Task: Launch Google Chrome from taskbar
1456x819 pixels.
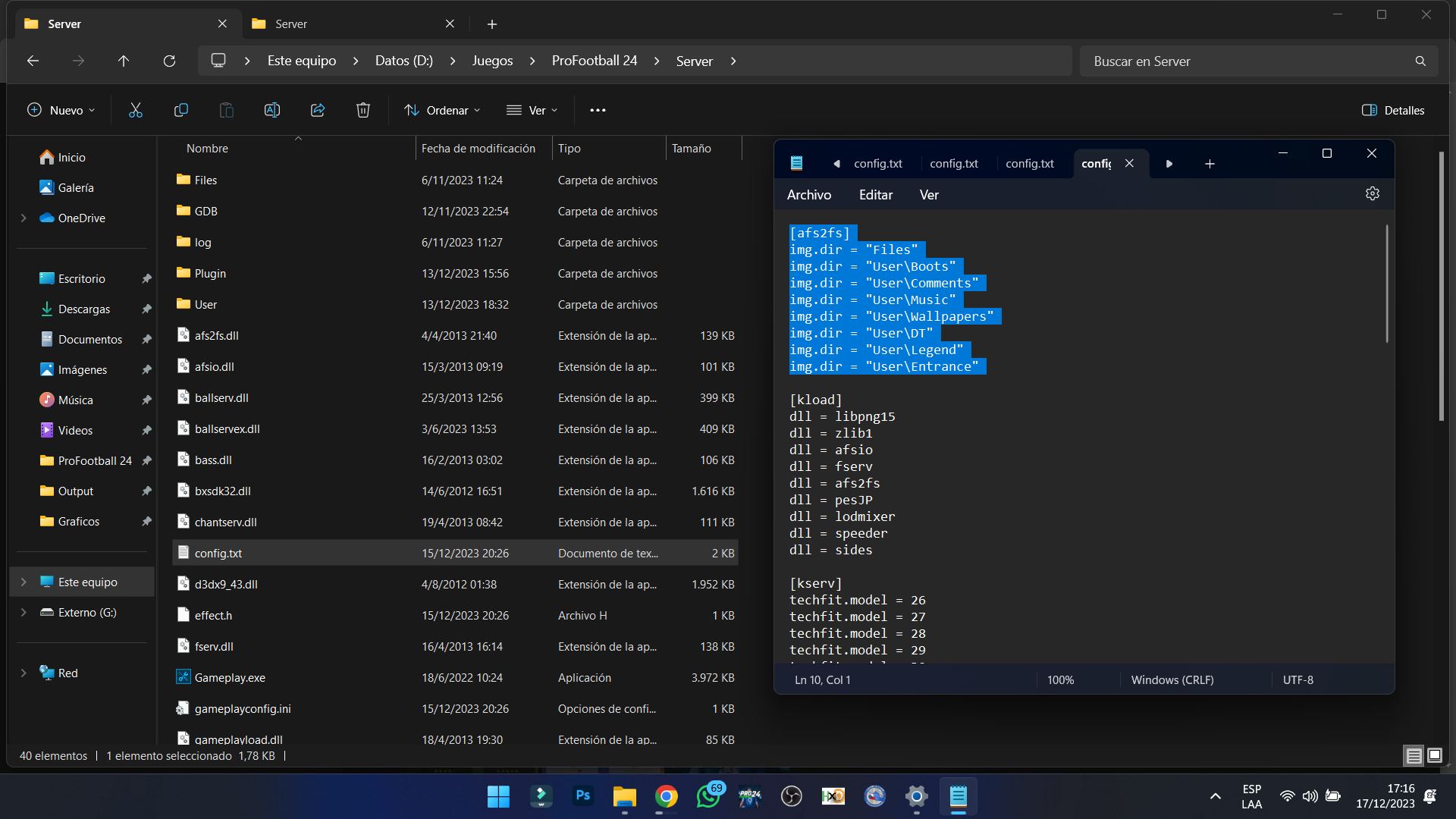Action: click(667, 796)
